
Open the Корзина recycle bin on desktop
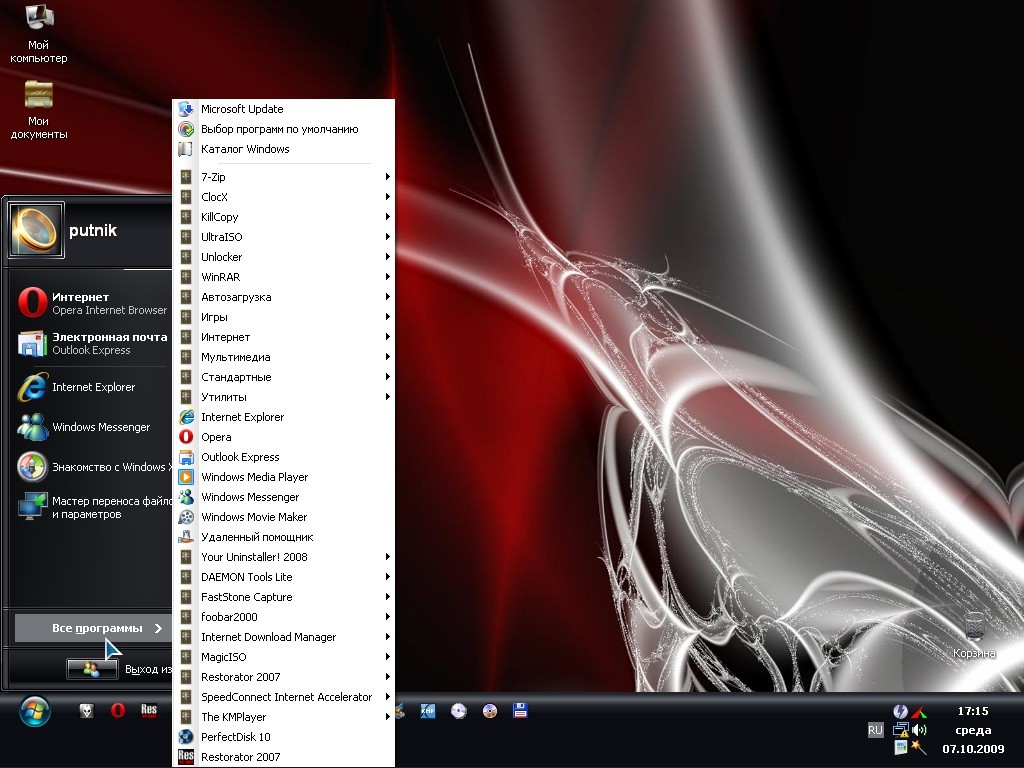coord(974,635)
